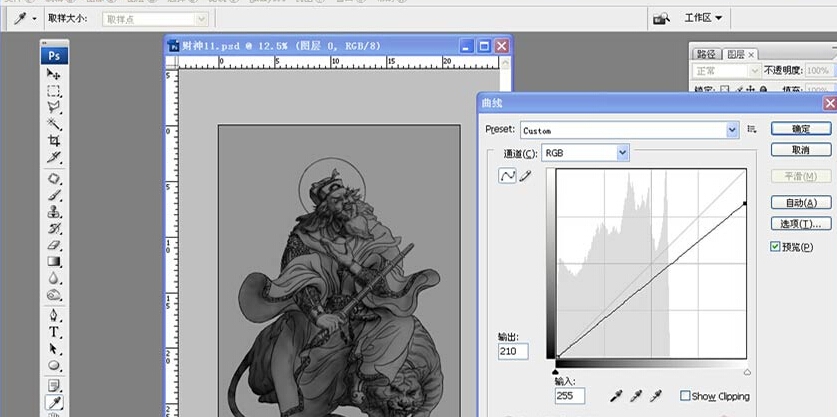This screenshot has height=417, width=837.
Task: Select the Move tool
Action: coord(54,74)
